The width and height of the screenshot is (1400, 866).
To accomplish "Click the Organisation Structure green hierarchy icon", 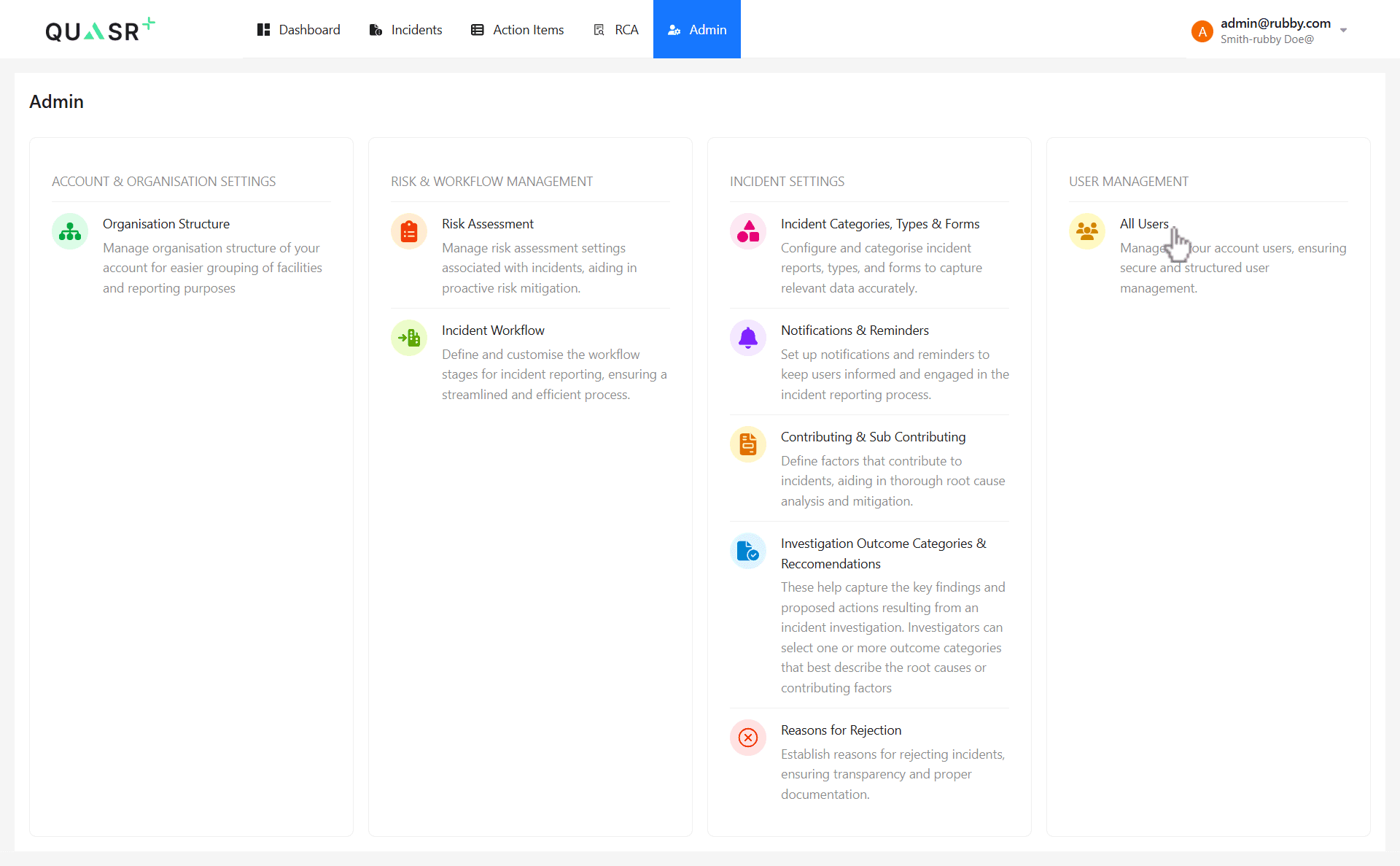I will tap(70, 231).
